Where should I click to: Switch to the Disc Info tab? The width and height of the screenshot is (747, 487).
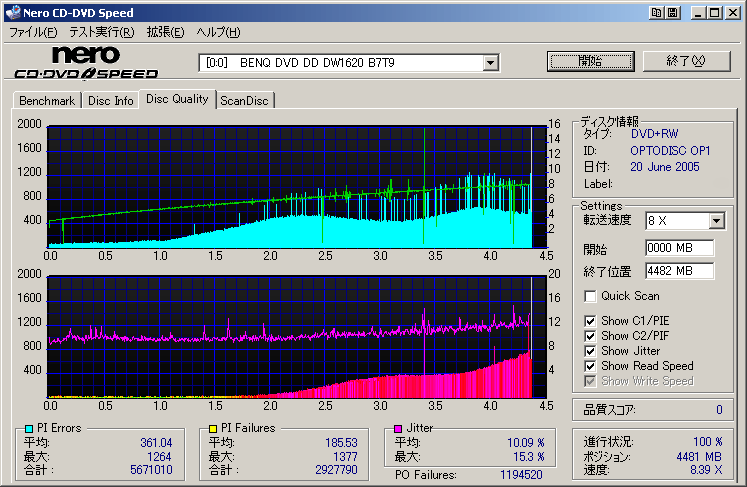(x=111, y=101)
